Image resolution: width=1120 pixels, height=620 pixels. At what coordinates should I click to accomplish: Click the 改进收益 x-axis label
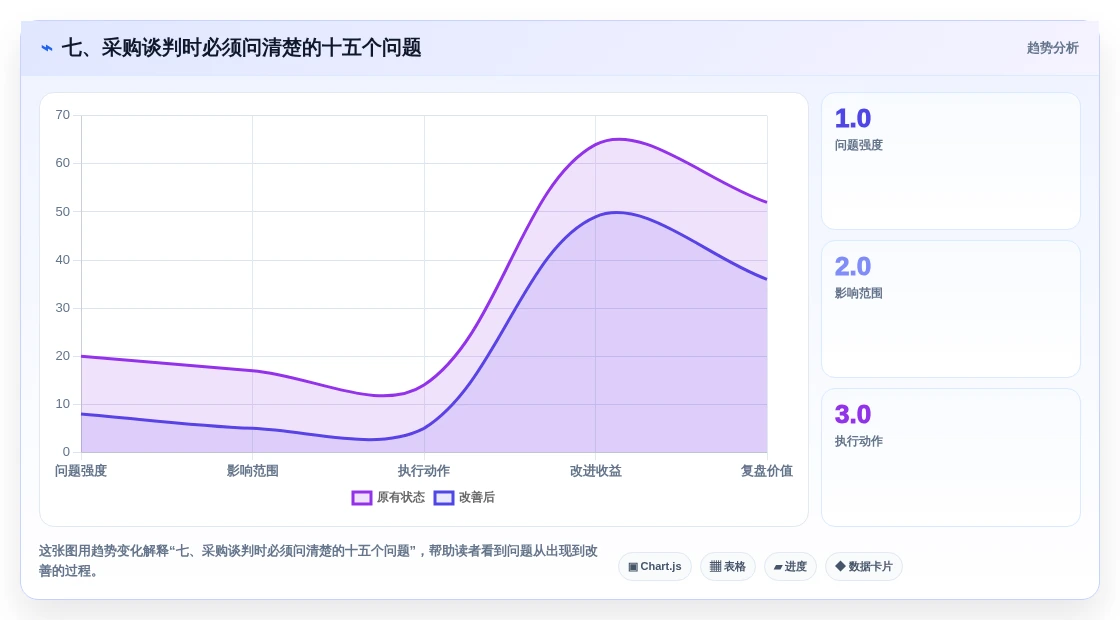pos(595,471)
